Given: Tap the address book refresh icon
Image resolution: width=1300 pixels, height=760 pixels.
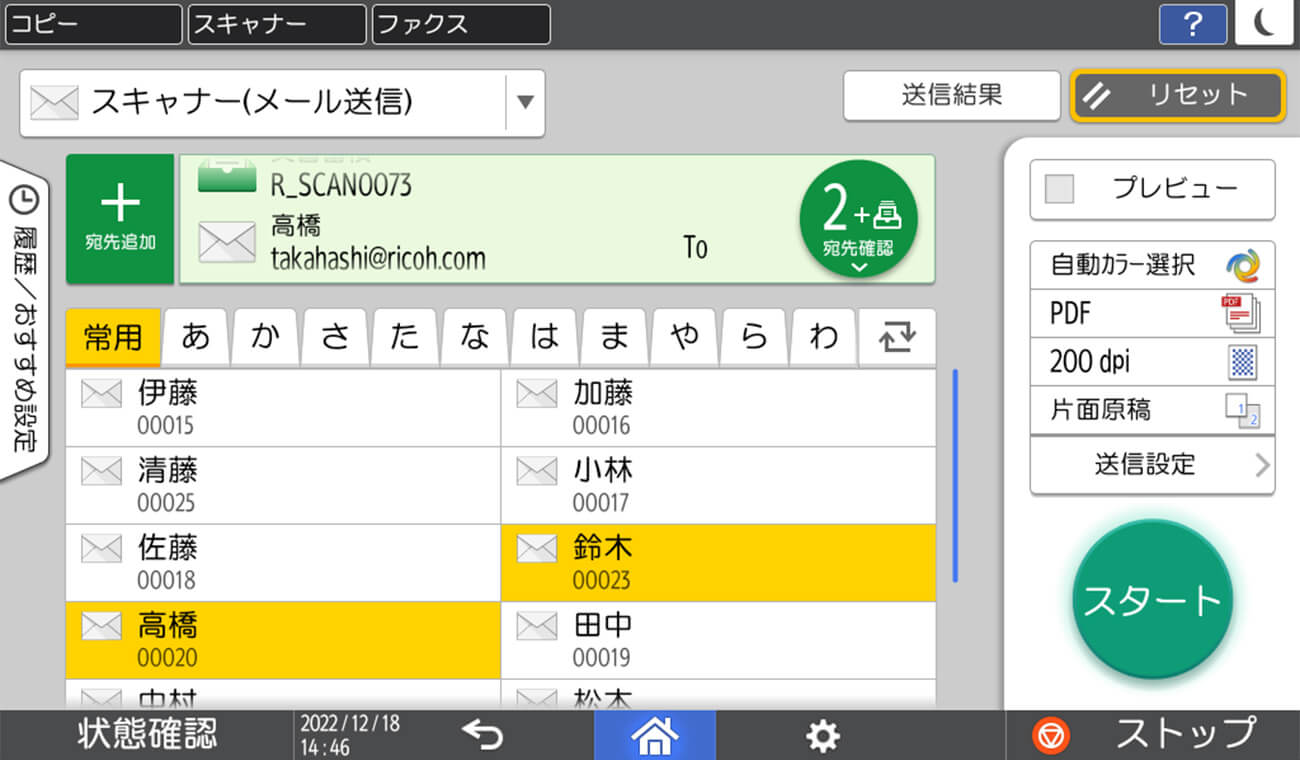Looking at the screenshot, I should click(897, 338).
